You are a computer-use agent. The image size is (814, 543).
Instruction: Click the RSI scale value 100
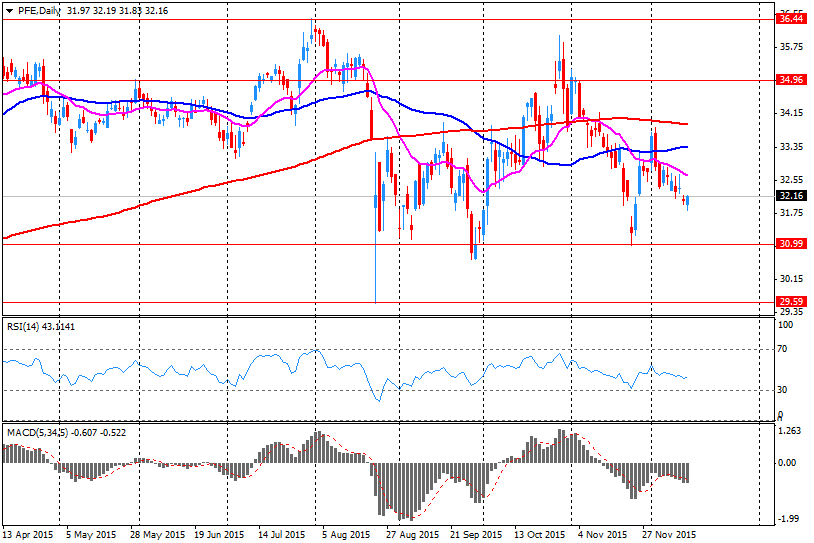[x=786, y=325]
